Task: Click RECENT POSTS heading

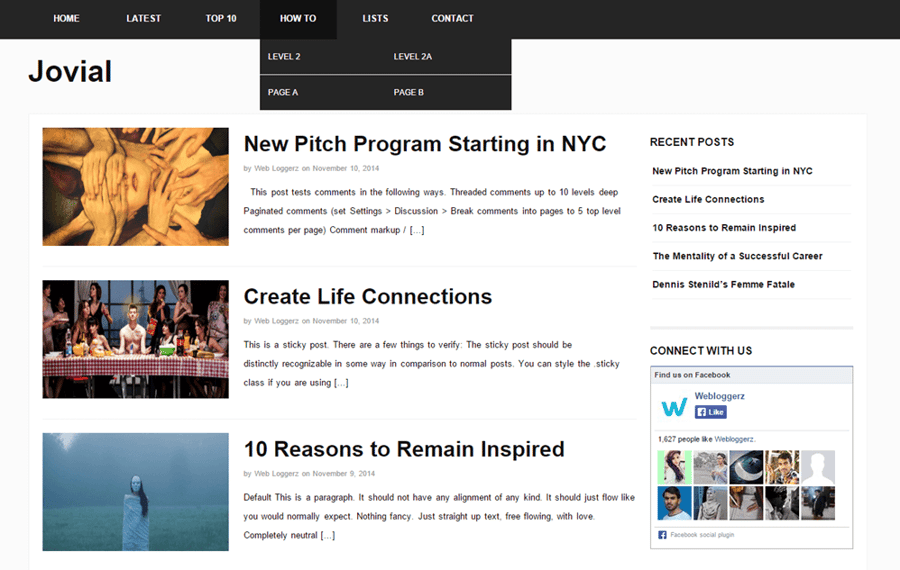Action: [692, 142]
